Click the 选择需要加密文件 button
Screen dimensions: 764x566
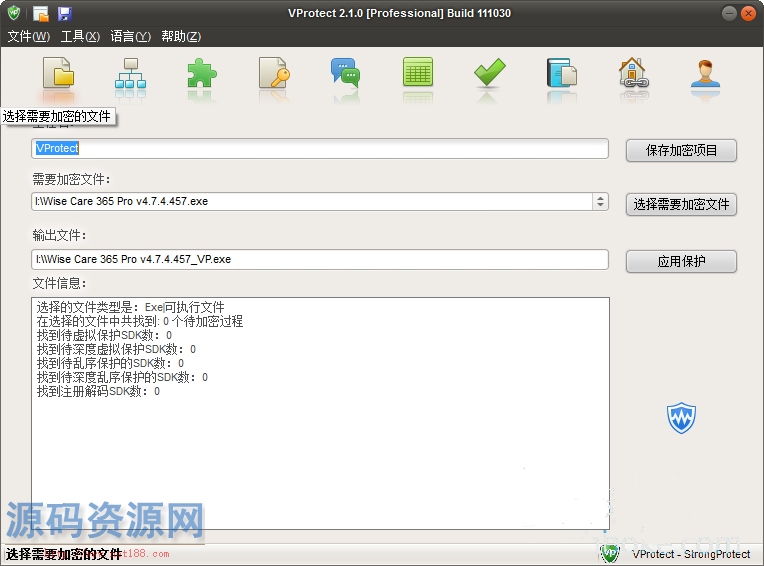[x=681, y=205]
